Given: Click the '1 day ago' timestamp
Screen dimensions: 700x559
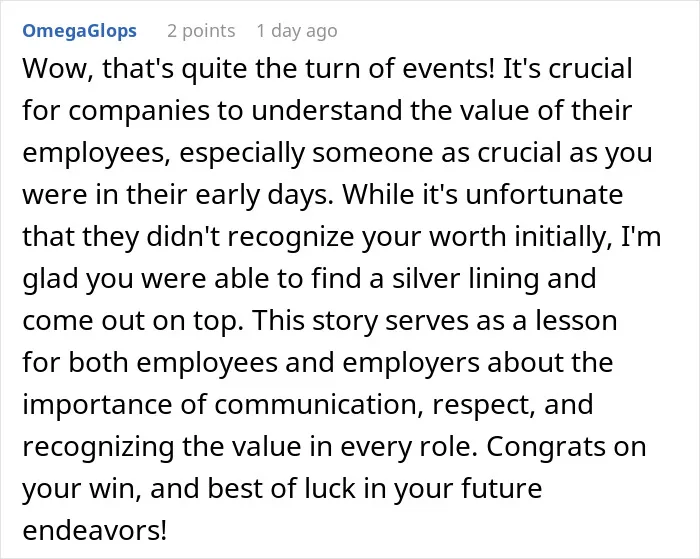Looking at the screenshot, I should 297,31.
